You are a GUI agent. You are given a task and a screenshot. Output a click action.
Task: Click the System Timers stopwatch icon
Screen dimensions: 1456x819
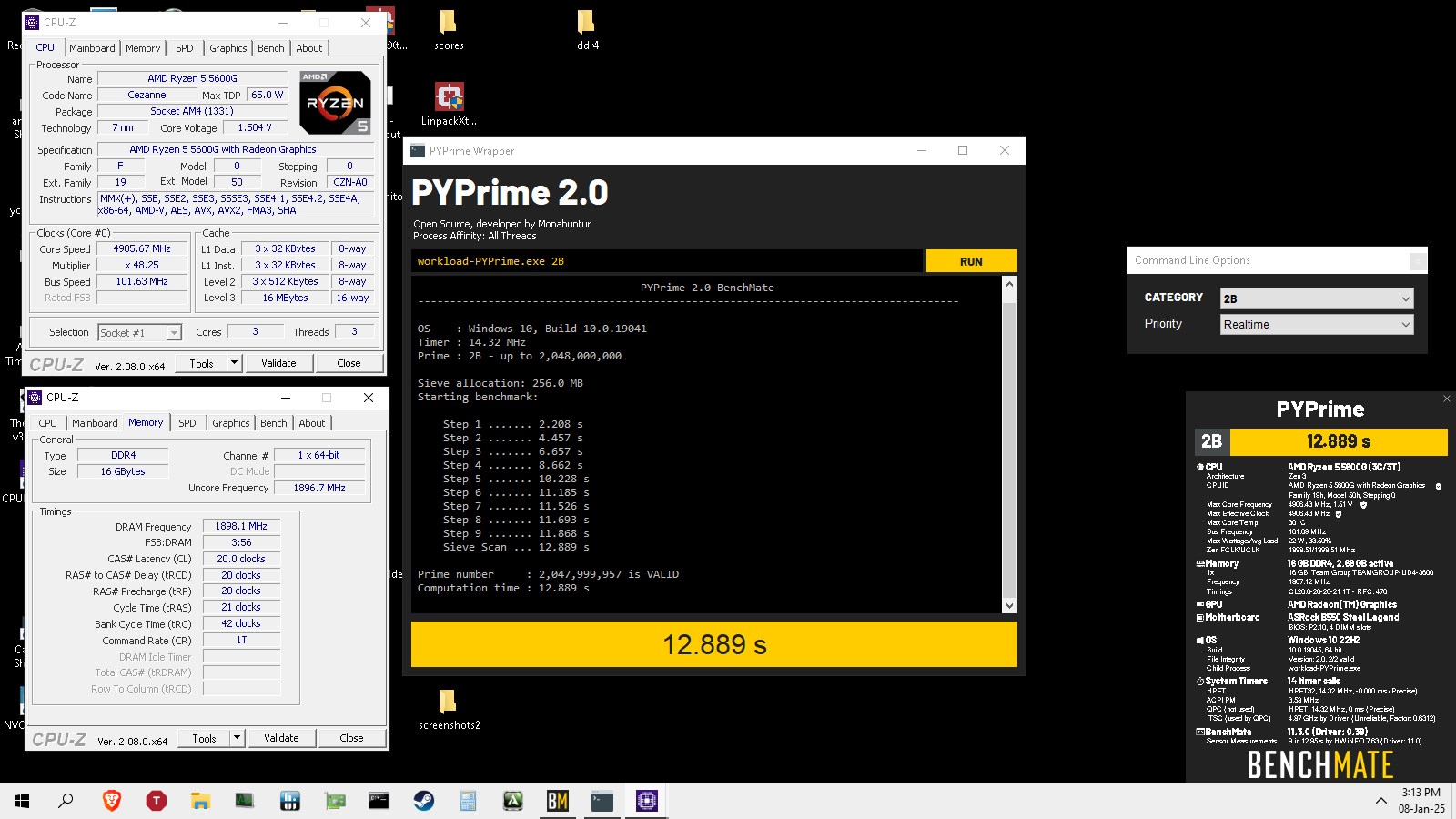pos(1200,681)
